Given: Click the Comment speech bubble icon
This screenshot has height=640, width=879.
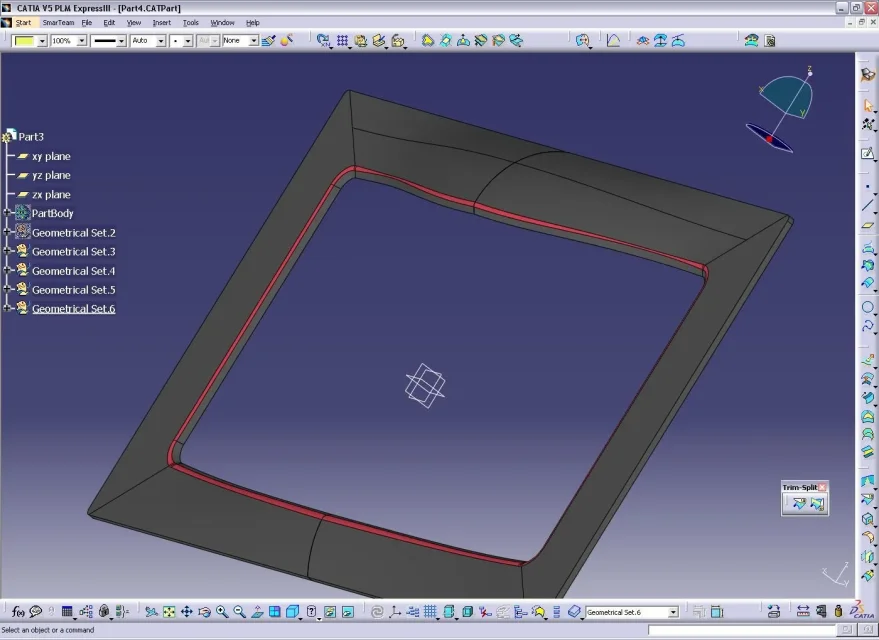Looking at the screenshot, I should coord(36,611).
